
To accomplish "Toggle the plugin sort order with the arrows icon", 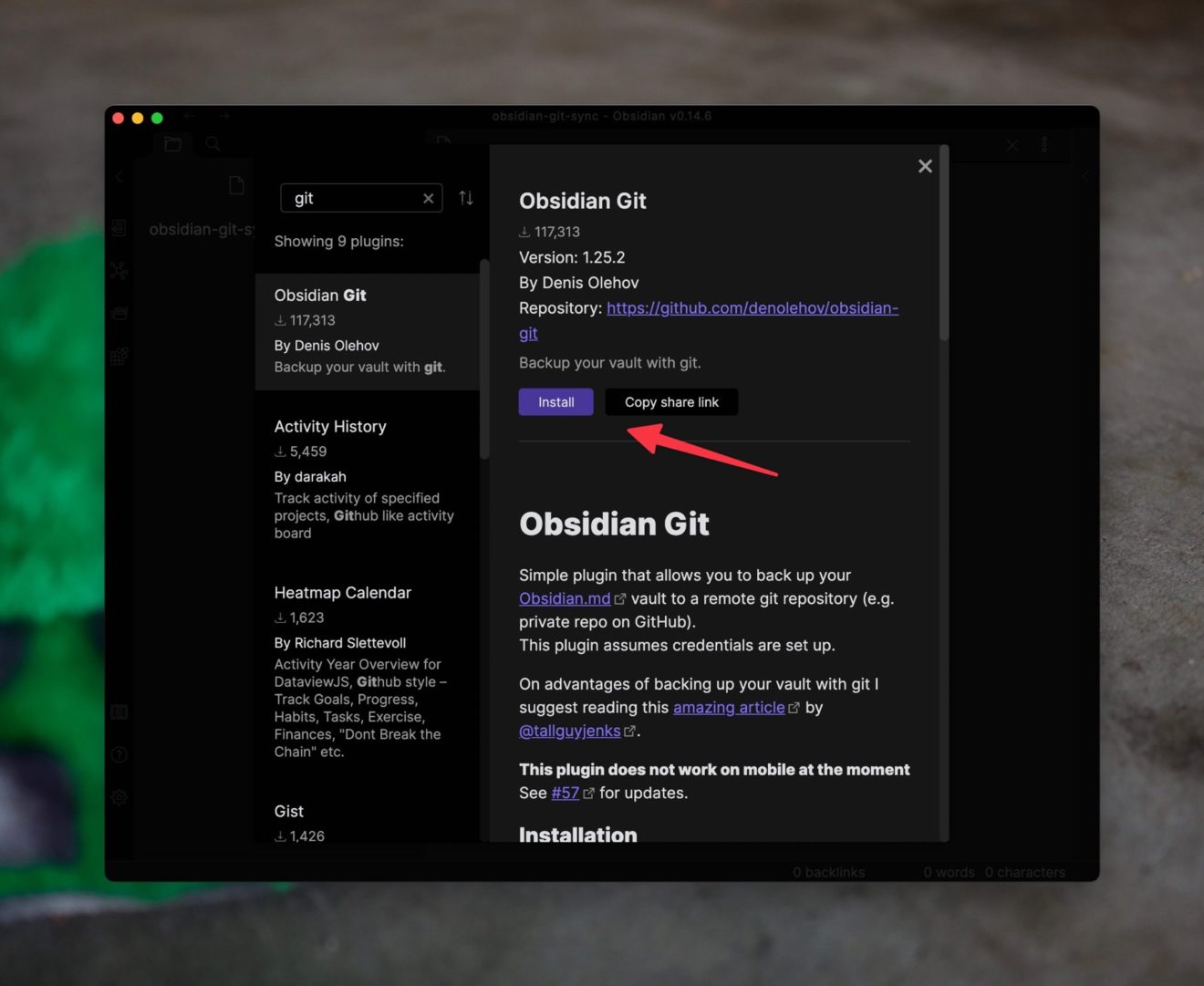I will 465,198.
